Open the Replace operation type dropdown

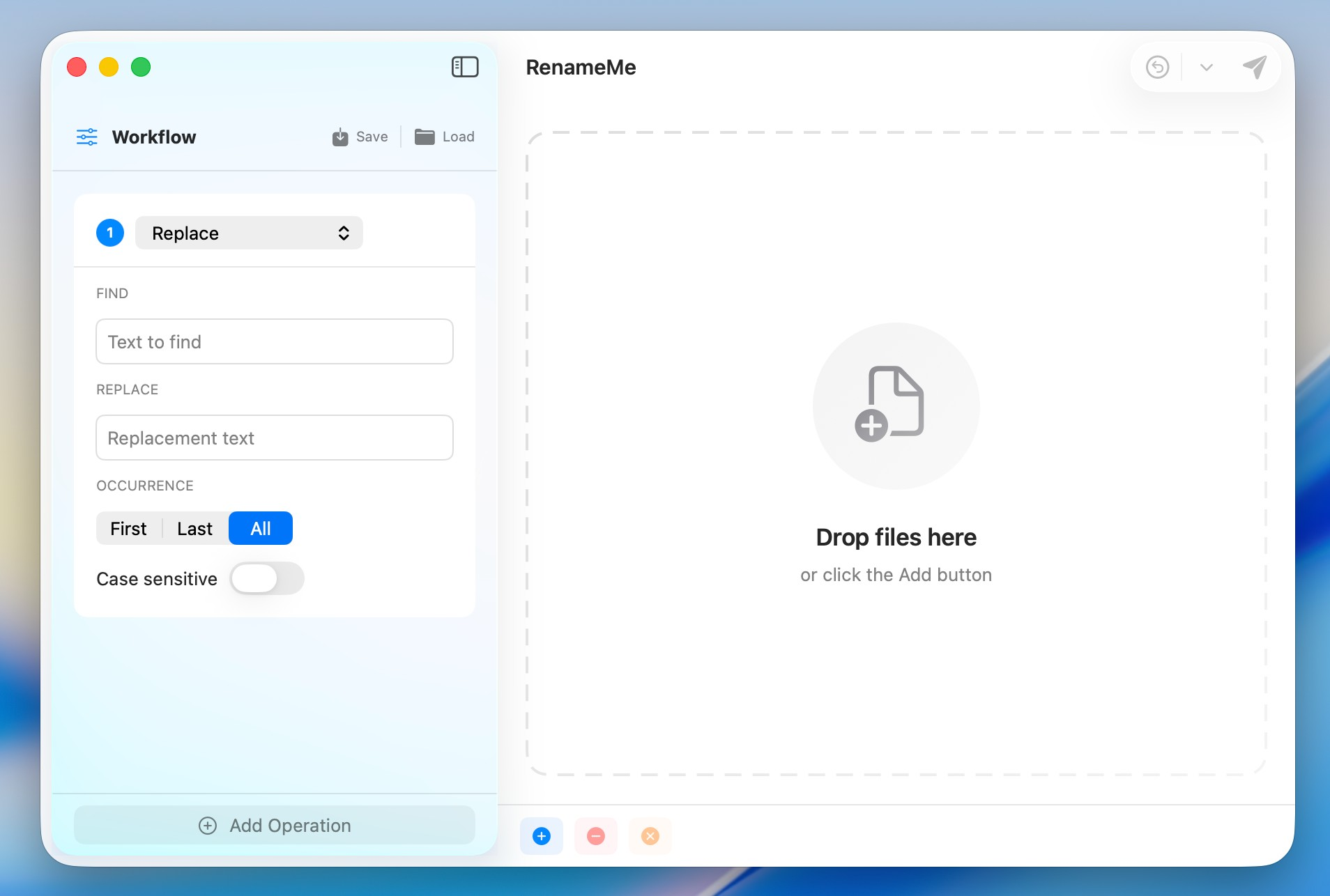[x=248, y=233]
